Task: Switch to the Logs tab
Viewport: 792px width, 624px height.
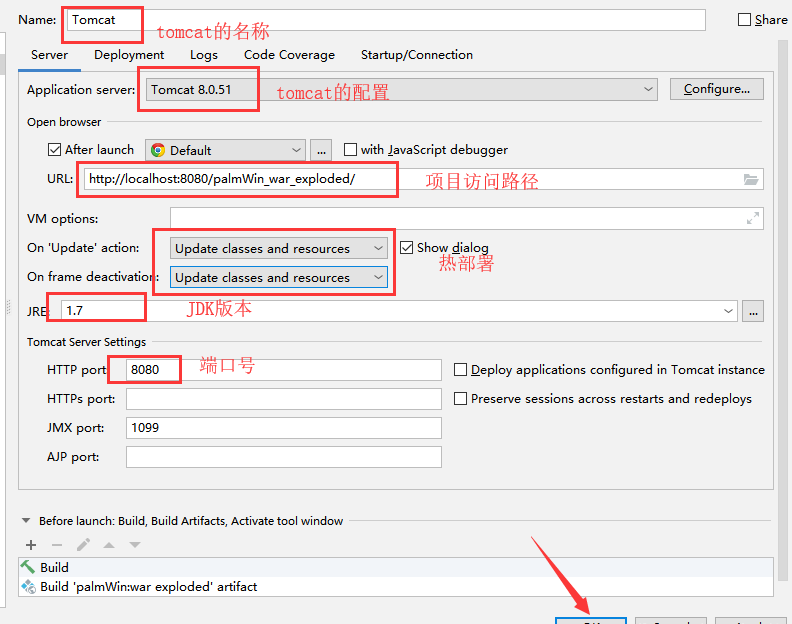Action: (204, 55)
